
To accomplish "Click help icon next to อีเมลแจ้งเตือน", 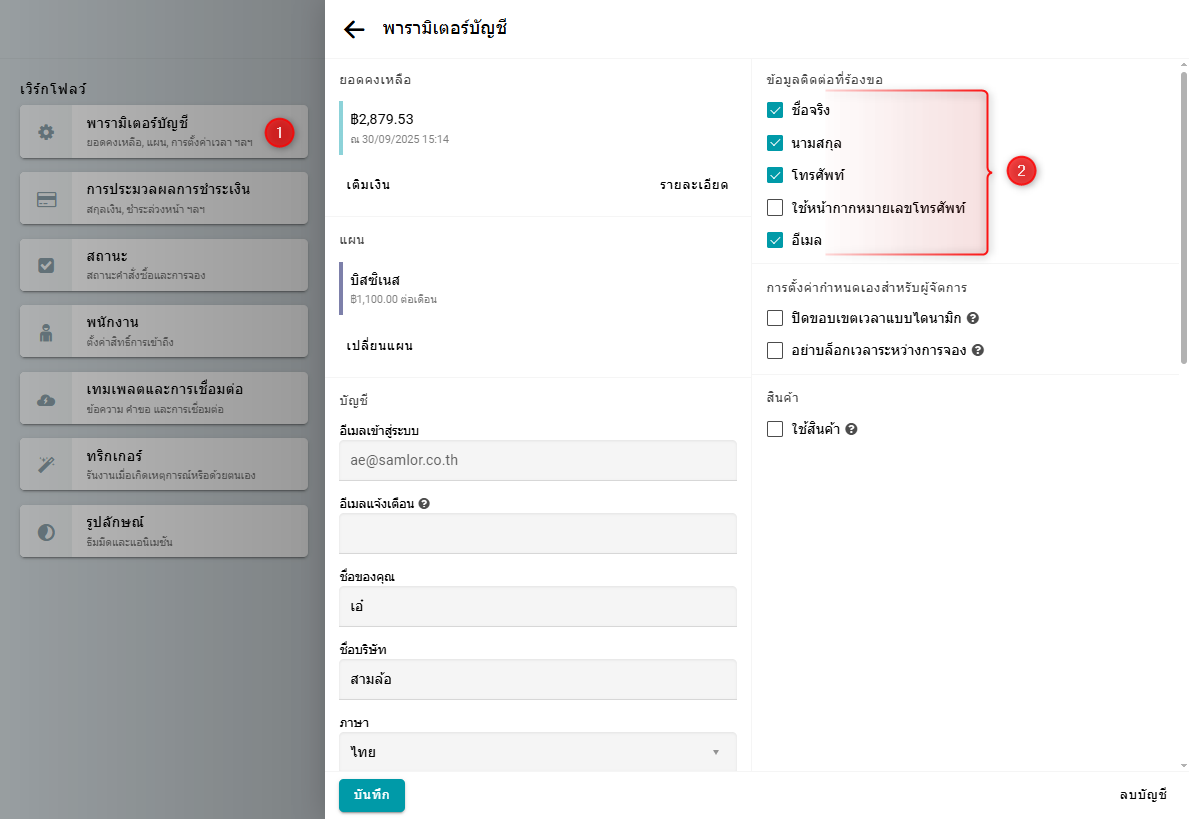I will coord(424,504).
